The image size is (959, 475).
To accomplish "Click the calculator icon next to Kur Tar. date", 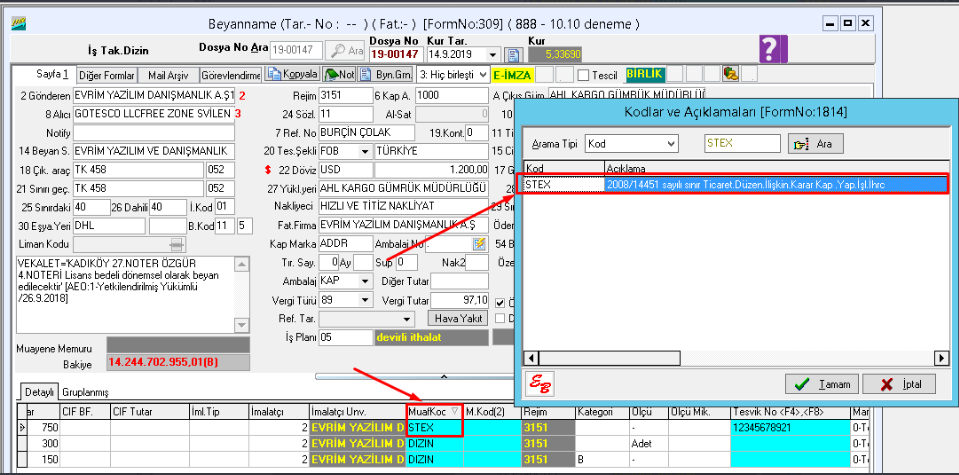I will (x=514, y=54).
